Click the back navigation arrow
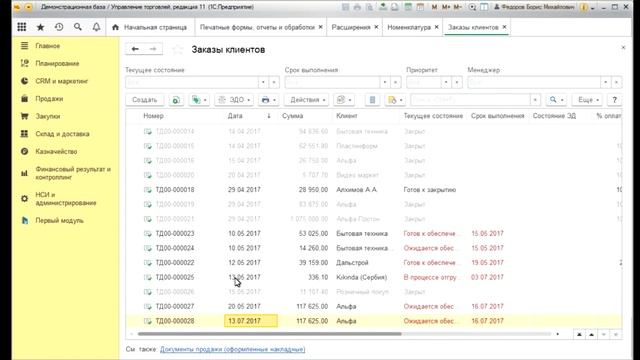This screenshot has height=360, width=640. [x=135, y=49]
